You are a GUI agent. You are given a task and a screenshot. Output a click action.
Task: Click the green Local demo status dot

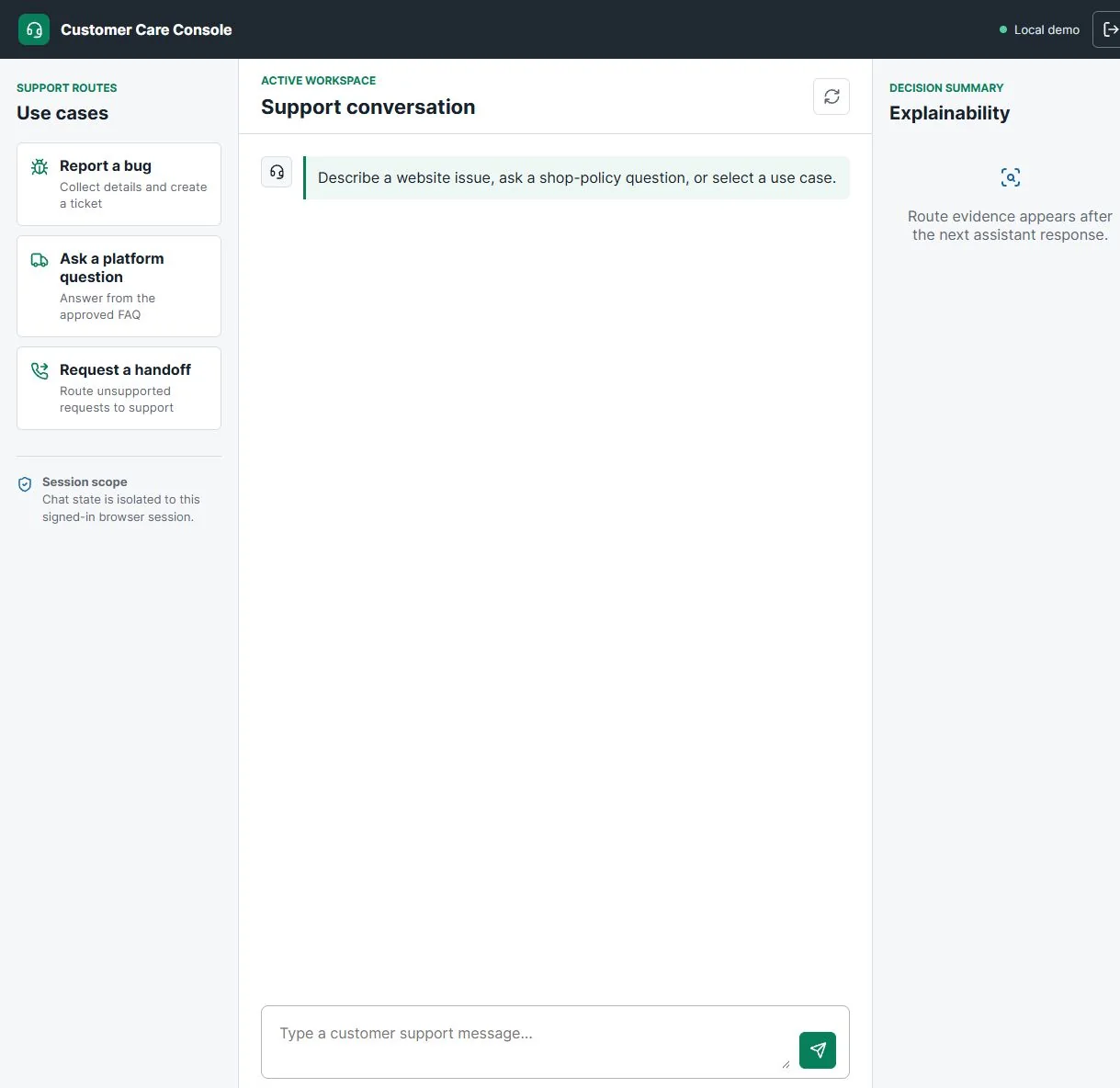click(1003, 29)
